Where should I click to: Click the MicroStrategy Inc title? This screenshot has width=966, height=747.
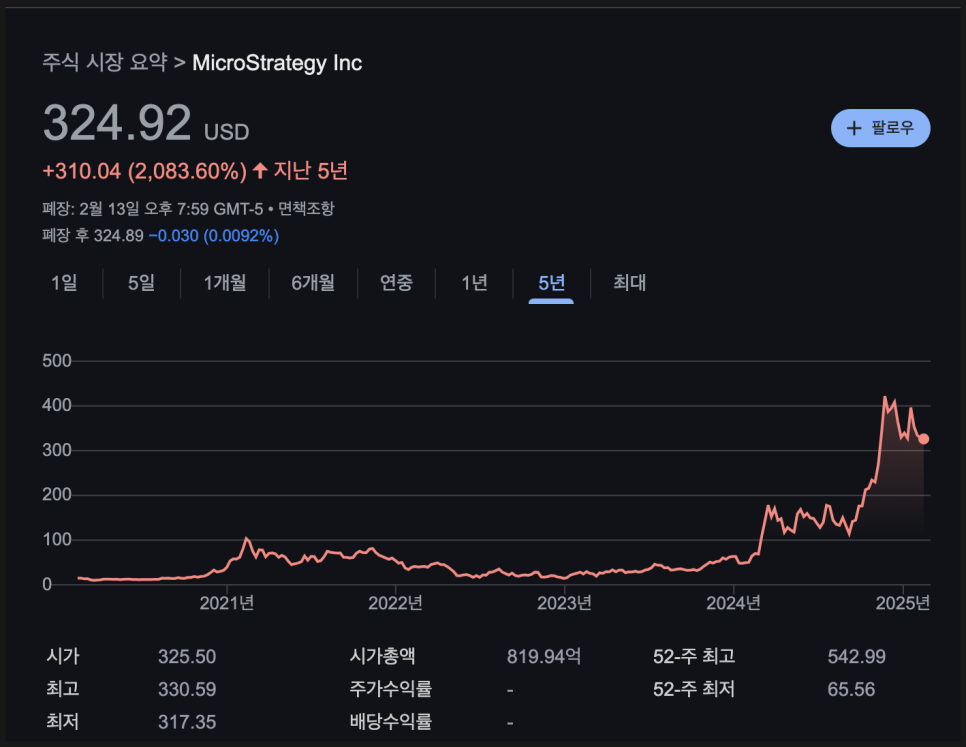click(277, 63)
